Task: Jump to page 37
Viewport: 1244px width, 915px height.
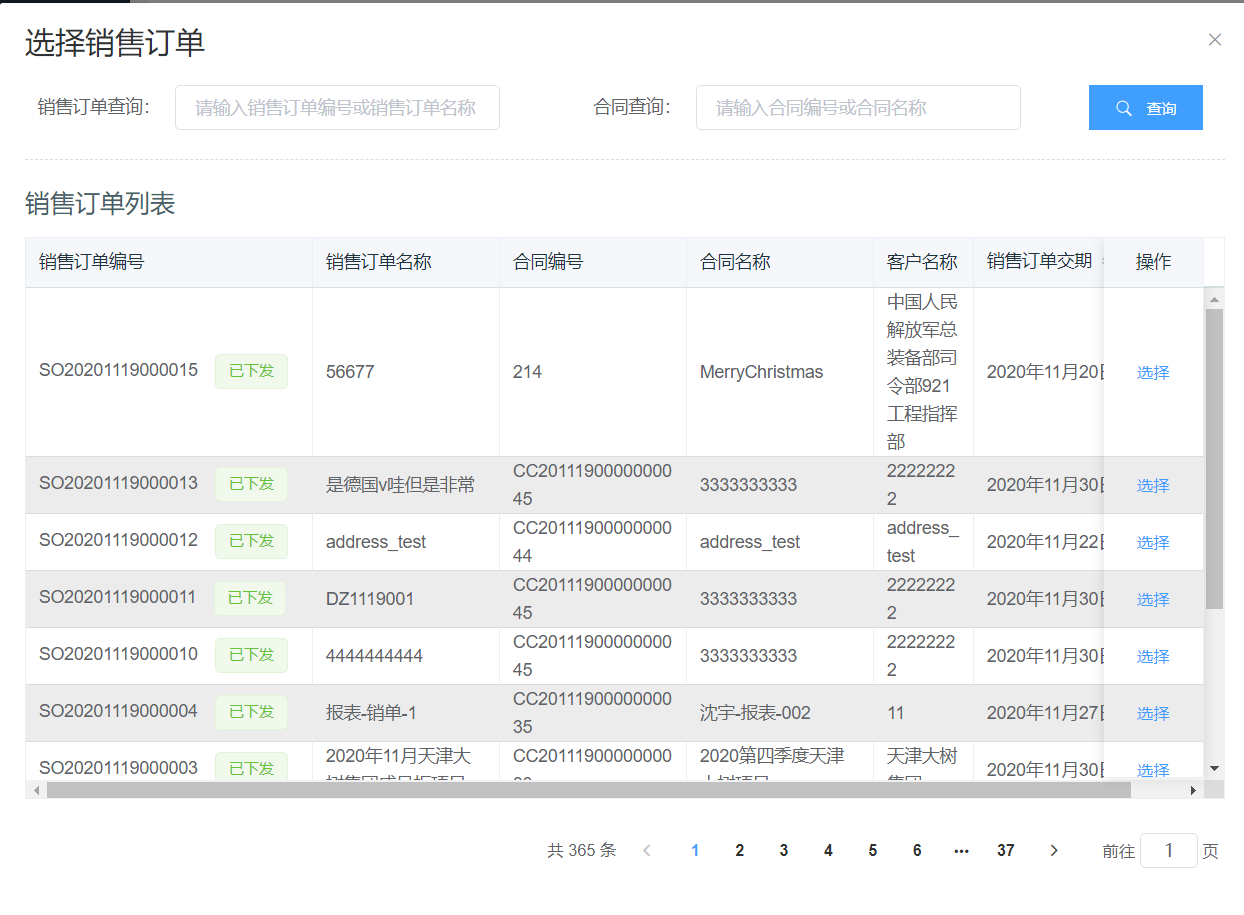Action: pyautogui.click(x=1005, y=850)
